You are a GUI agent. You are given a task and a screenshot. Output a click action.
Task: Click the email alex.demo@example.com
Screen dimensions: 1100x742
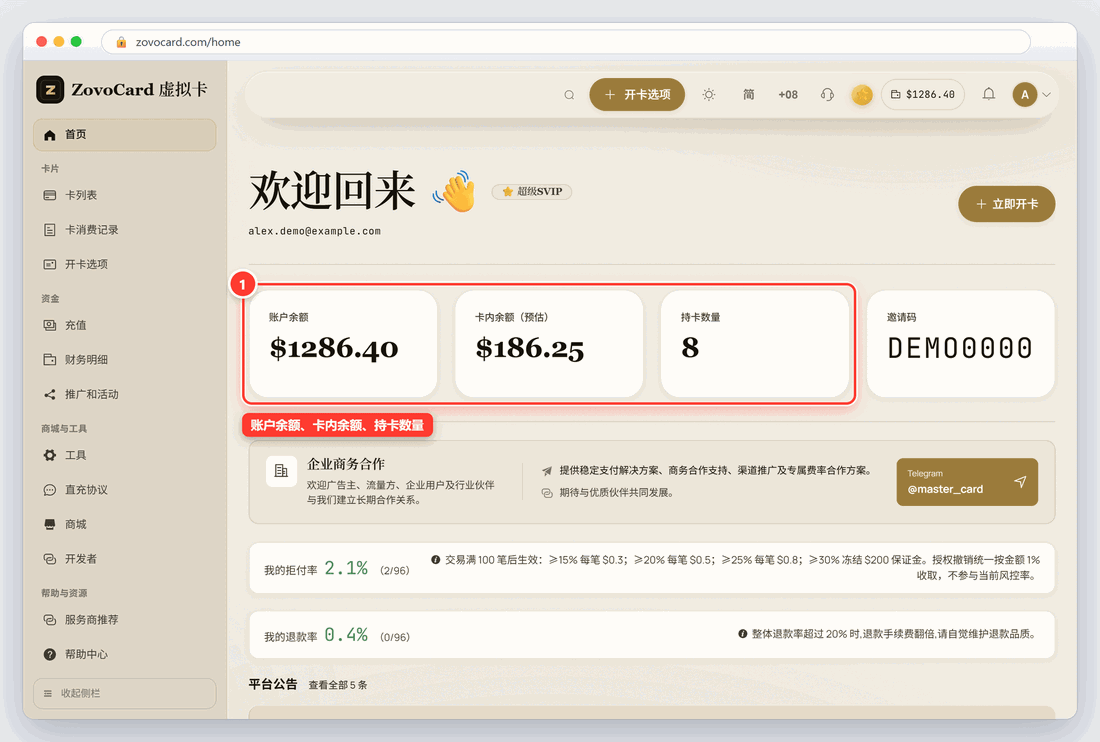tap(314, 231)
